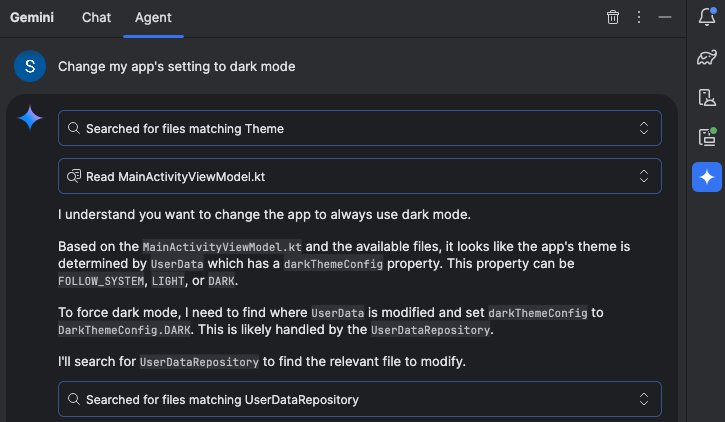Click the Read file icon beside MainActivityViewModel.kt
This screenshot has width=725, height=422.
coord(74,176)
